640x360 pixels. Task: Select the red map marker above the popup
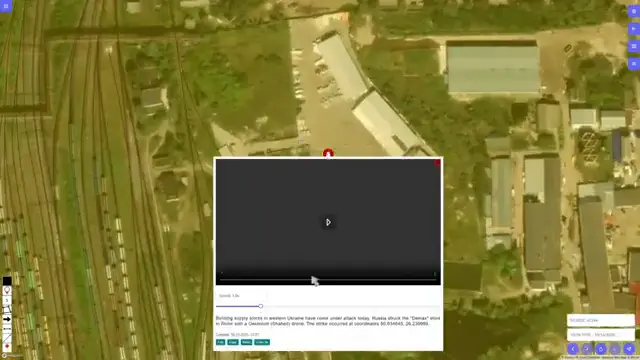pyautogui.click(x=328, y=153)
